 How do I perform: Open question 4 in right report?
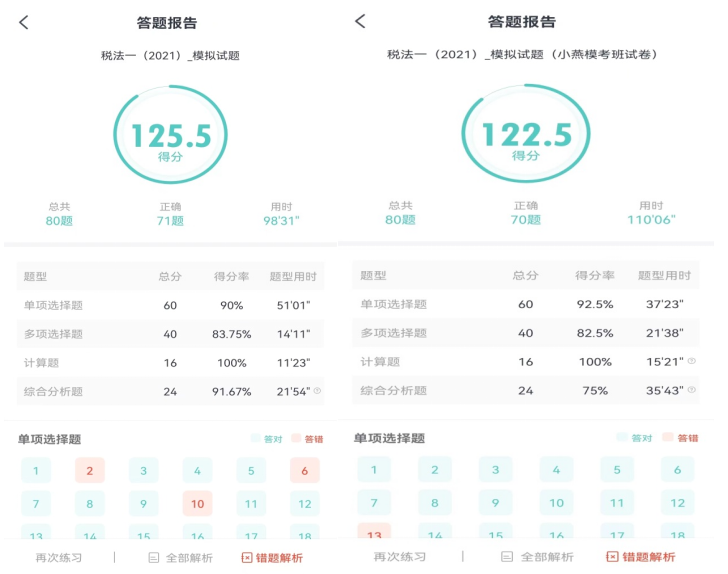click(556, 470)
